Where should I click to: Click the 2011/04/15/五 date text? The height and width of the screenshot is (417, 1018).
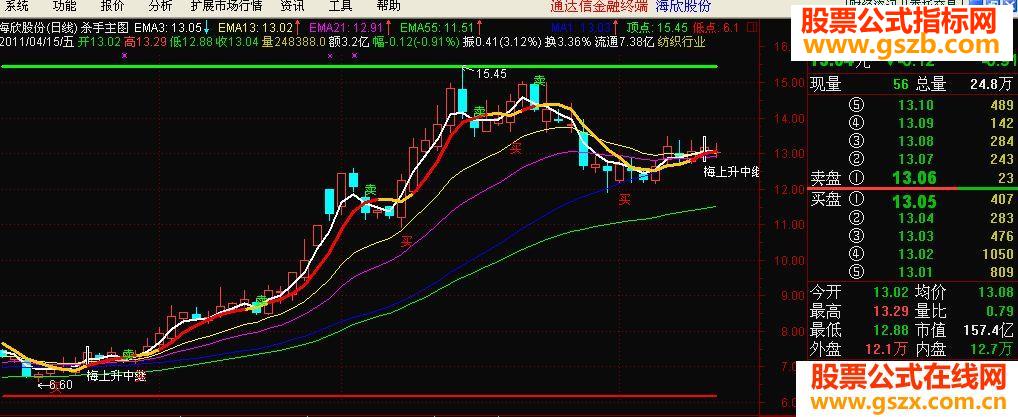pos(38,42)
